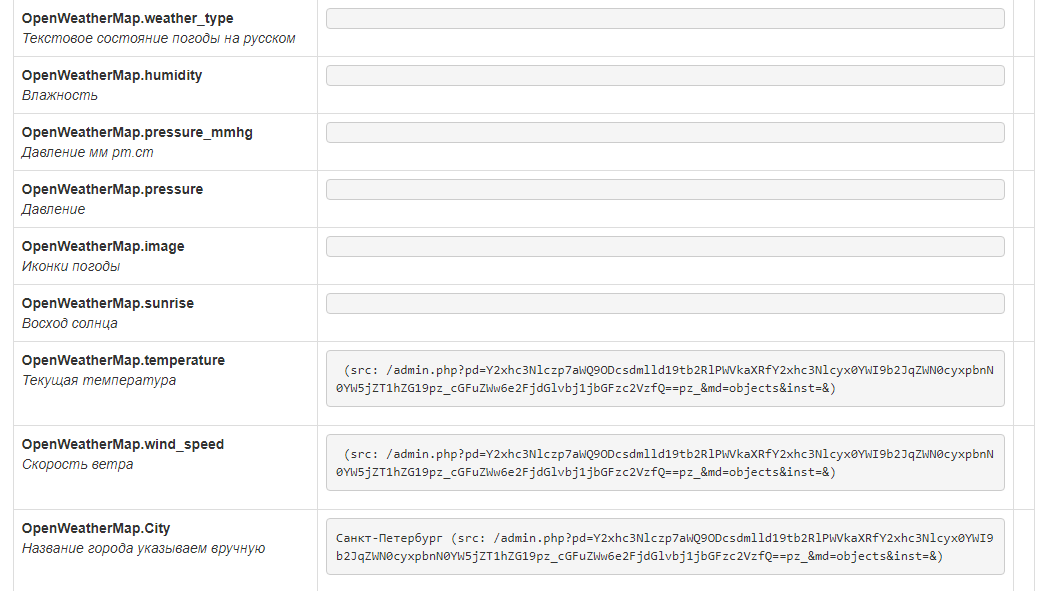Click the OpenWeatherMap.image input field
Viewport: 1043px width, 591px height.
click(665, 247)
